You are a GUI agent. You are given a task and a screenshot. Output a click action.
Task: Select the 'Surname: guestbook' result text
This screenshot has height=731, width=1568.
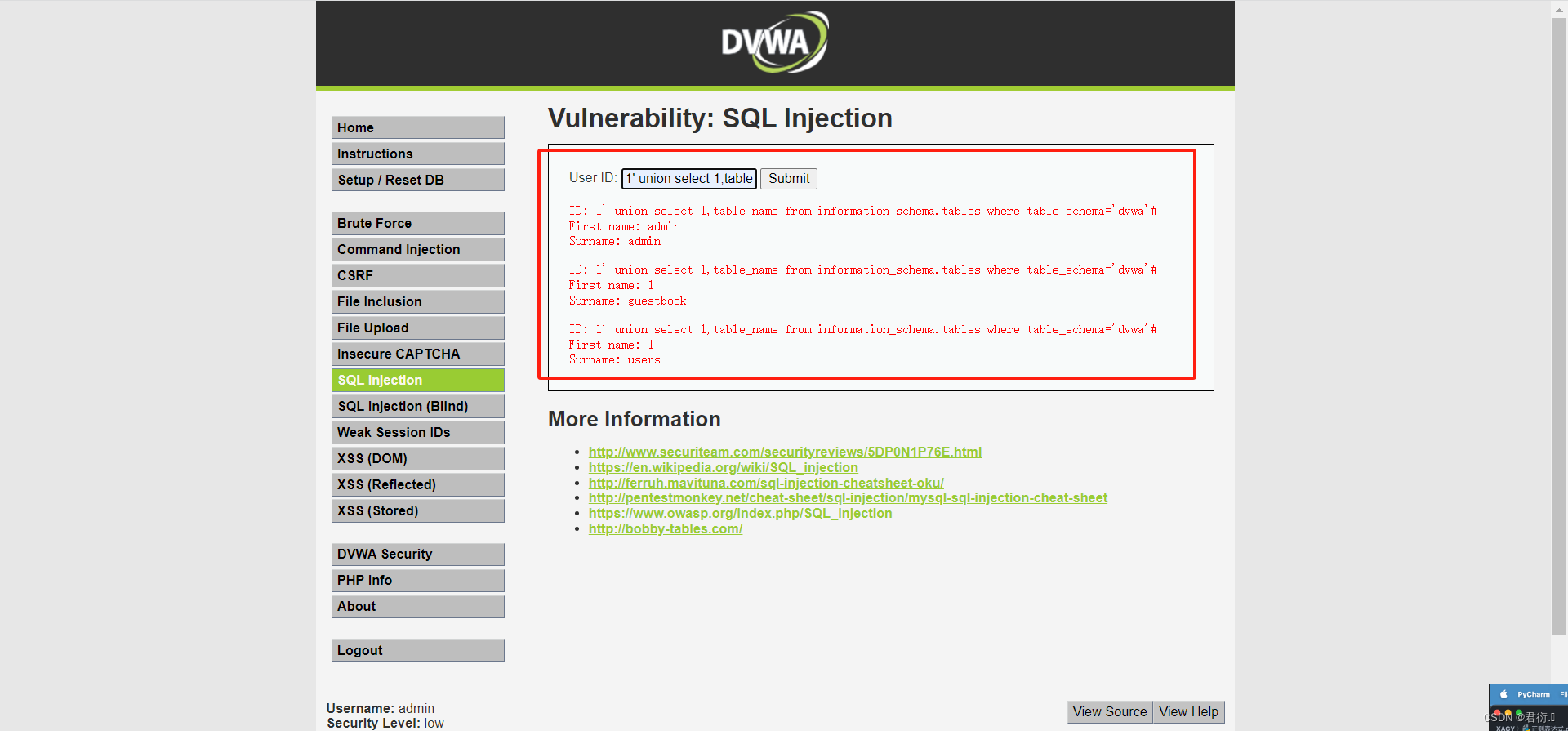pyautogui.click(x=627, y=301)
